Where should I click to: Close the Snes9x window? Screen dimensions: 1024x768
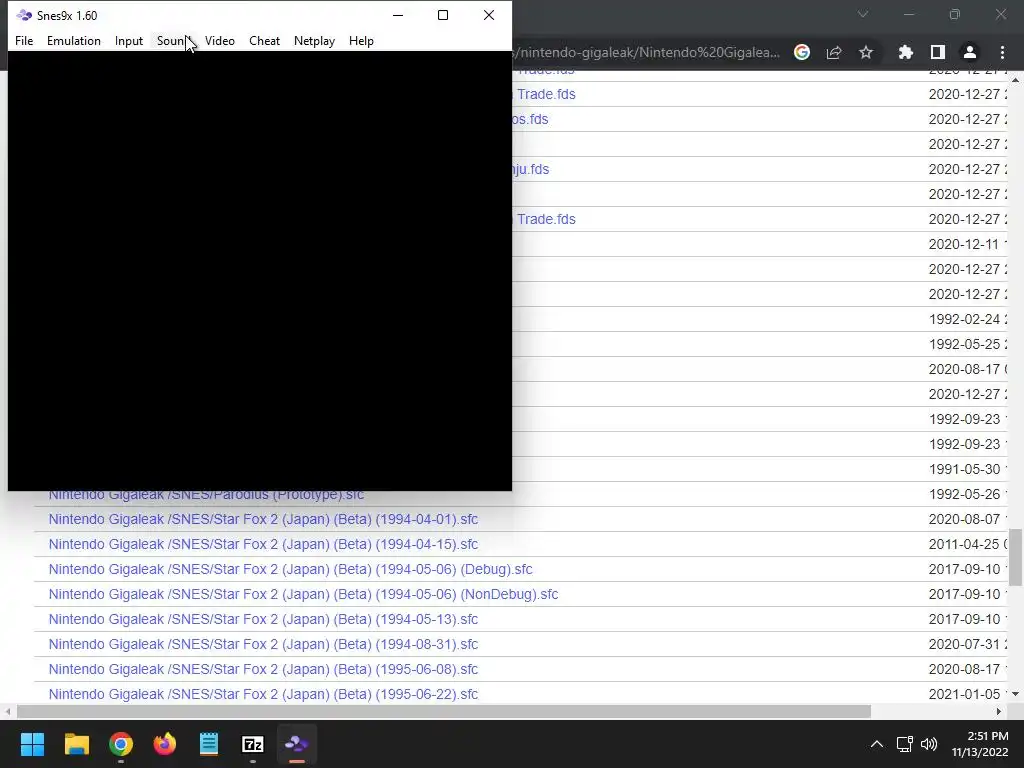tap(488, 15)
